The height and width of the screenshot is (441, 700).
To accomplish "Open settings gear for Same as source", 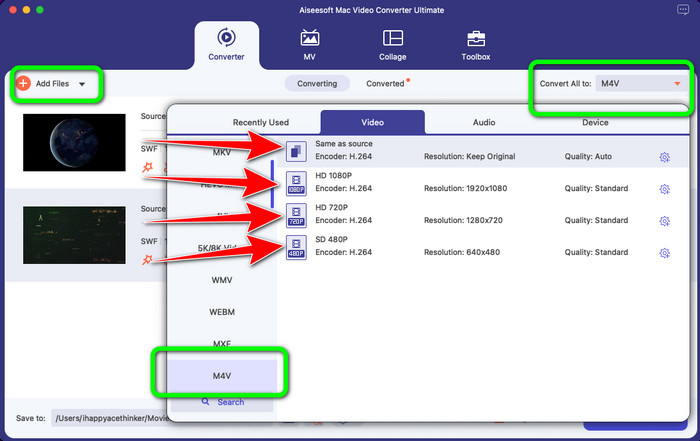I will click(664, 157).
